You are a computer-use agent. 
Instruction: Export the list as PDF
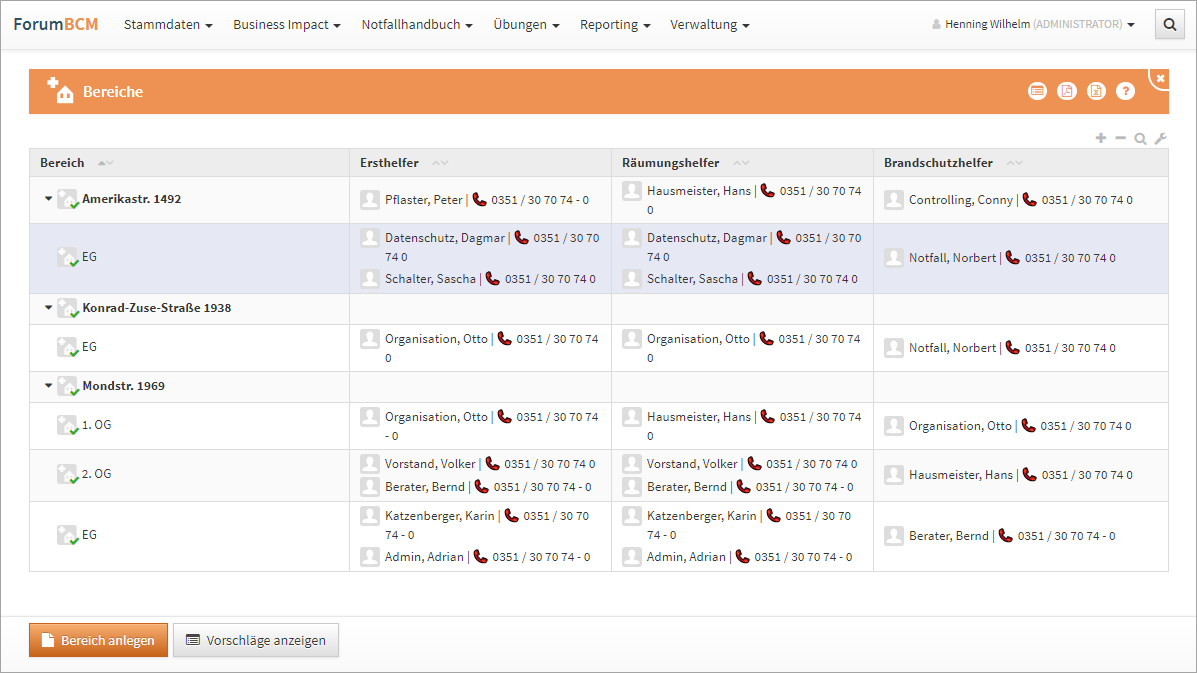click(x=1067, y=91)
